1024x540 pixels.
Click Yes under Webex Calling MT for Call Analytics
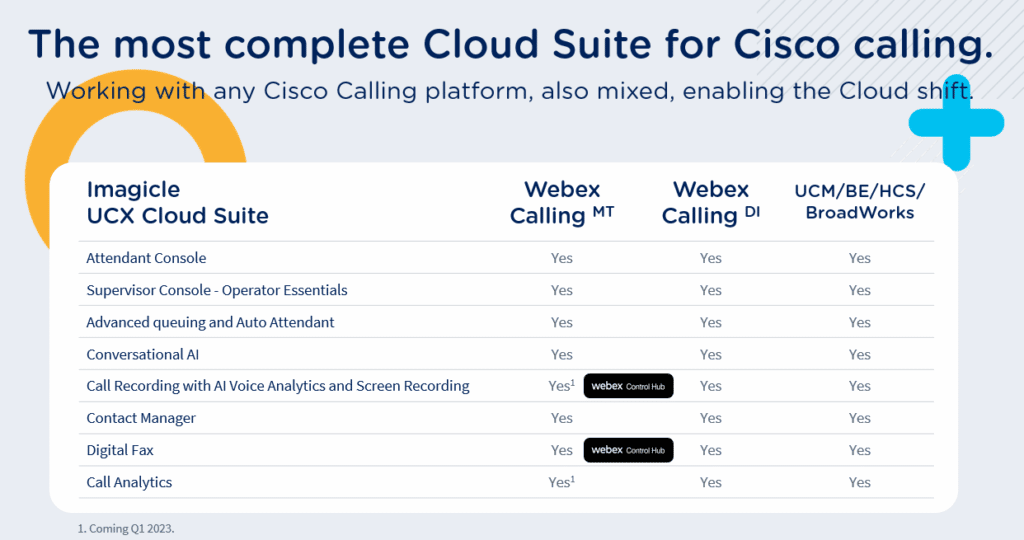coord(561,482)
